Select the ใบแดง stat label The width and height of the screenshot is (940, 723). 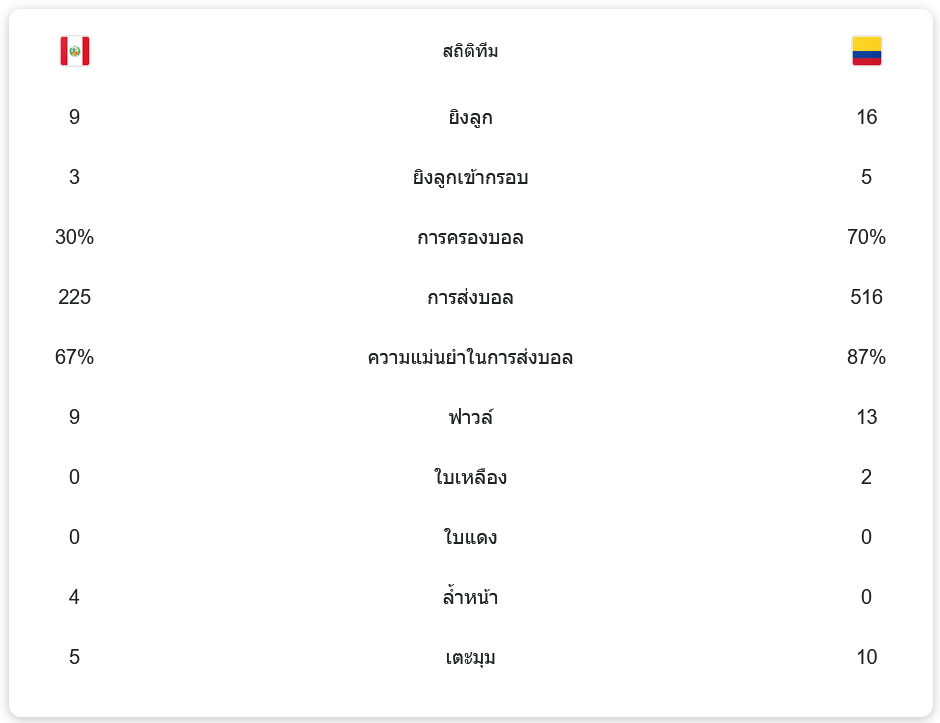(x=470, y=537)
